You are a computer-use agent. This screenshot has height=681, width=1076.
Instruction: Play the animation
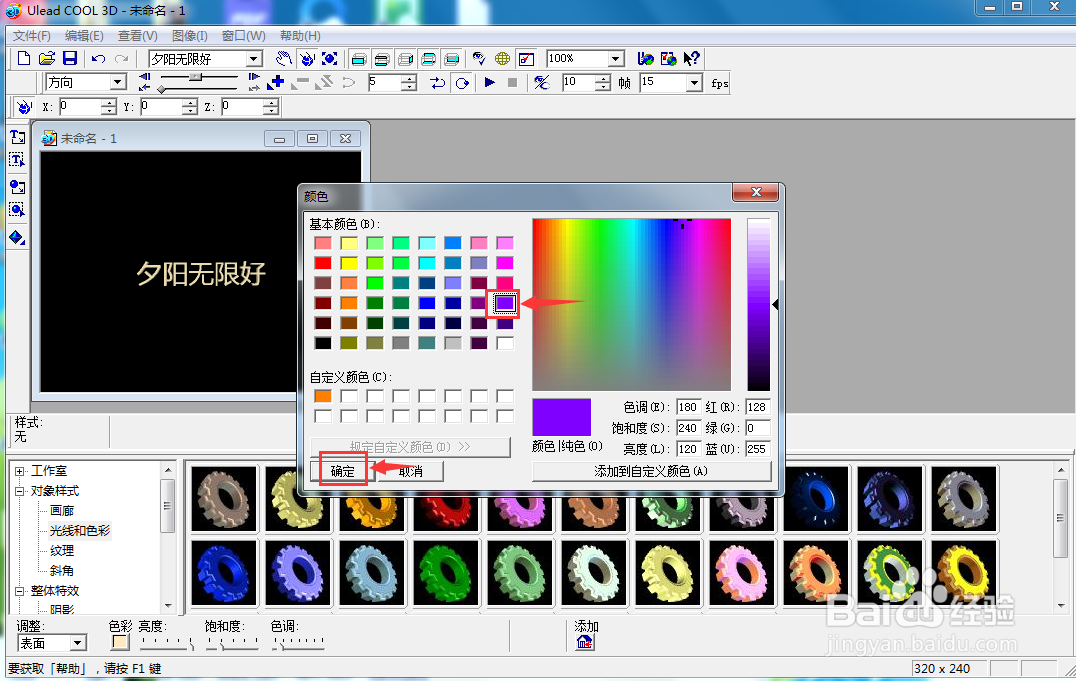coord(489,82)
